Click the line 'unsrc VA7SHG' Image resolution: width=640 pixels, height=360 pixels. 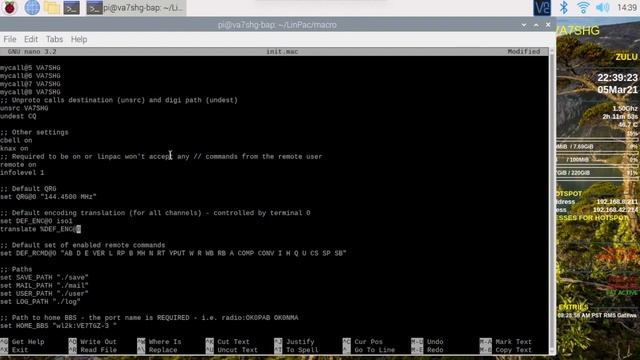click(x=24, y=108)
